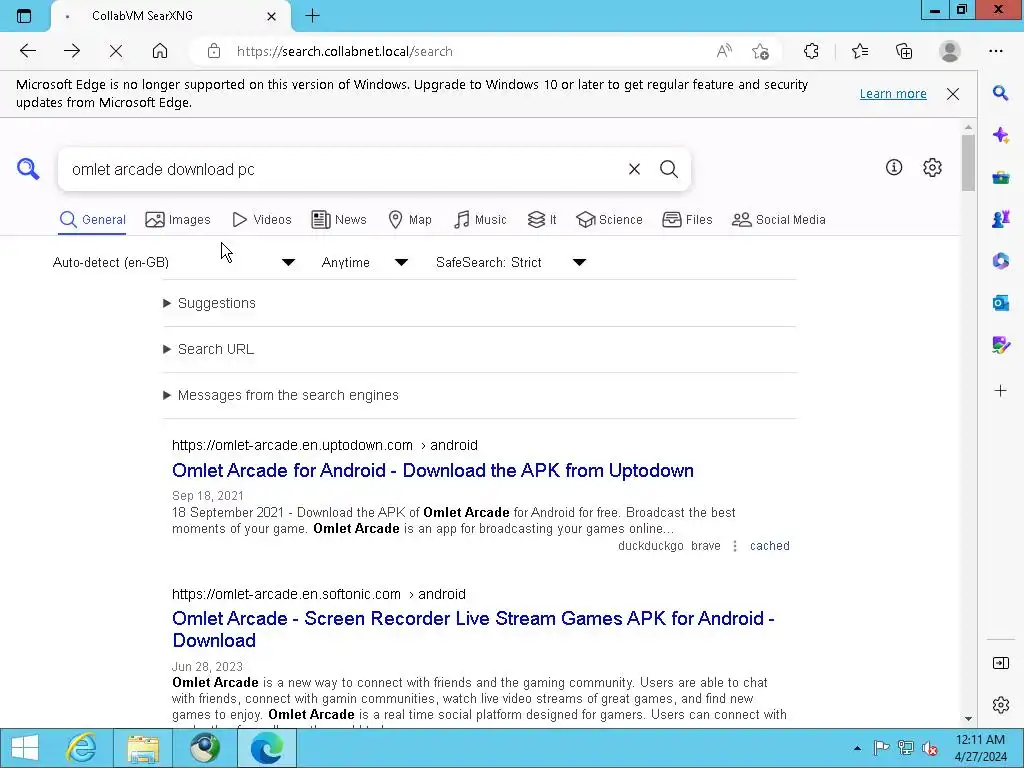Expand the Suggestions section
This screenshot has height=768, width=1024.
pyautogui.click(x=210, y=303)
